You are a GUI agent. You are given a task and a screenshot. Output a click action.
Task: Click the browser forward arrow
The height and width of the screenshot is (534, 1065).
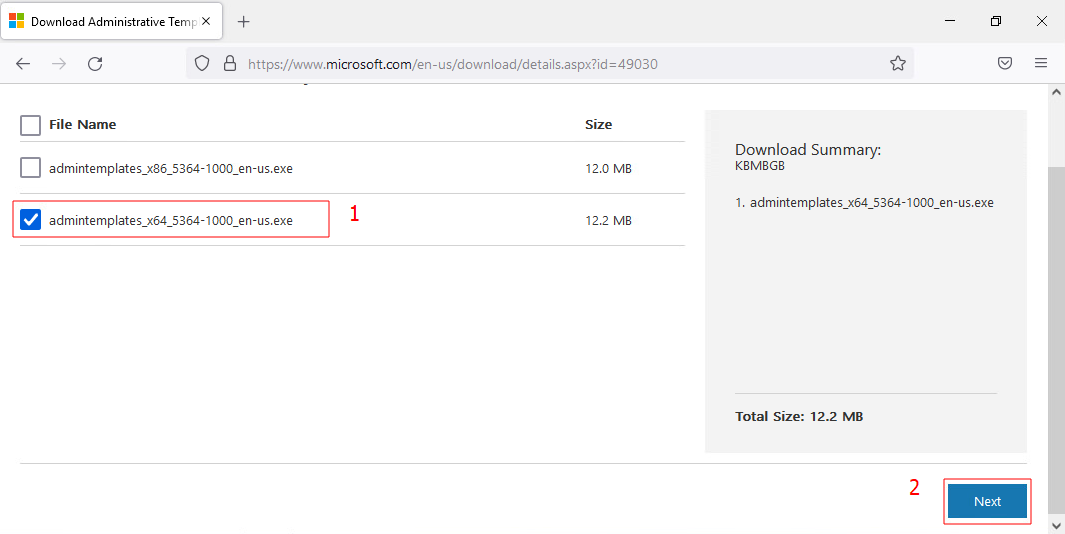[59, 63]
